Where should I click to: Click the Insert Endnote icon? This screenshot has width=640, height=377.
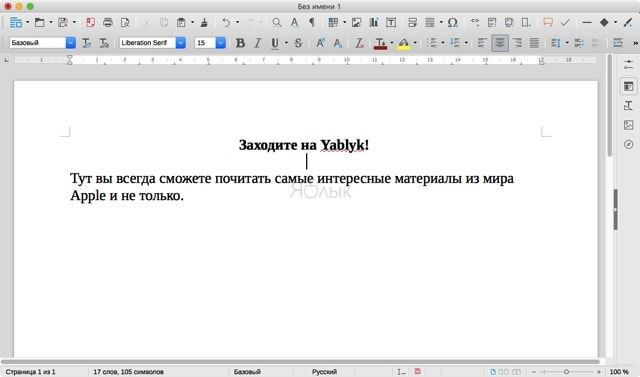509,22
